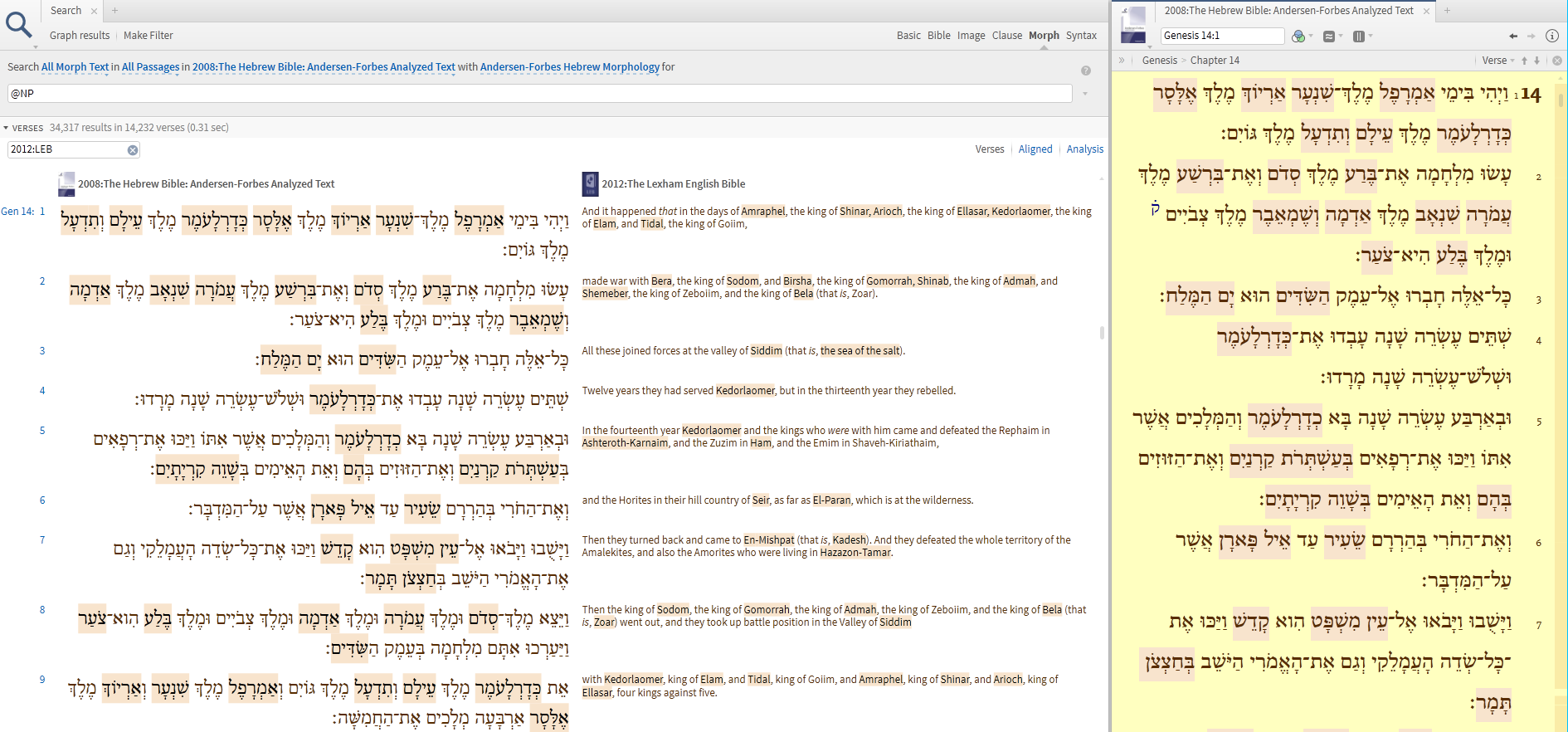Screen dimensions: 1568x732
Task: Open the visual filters circles icon
Action: [1298, 36]
